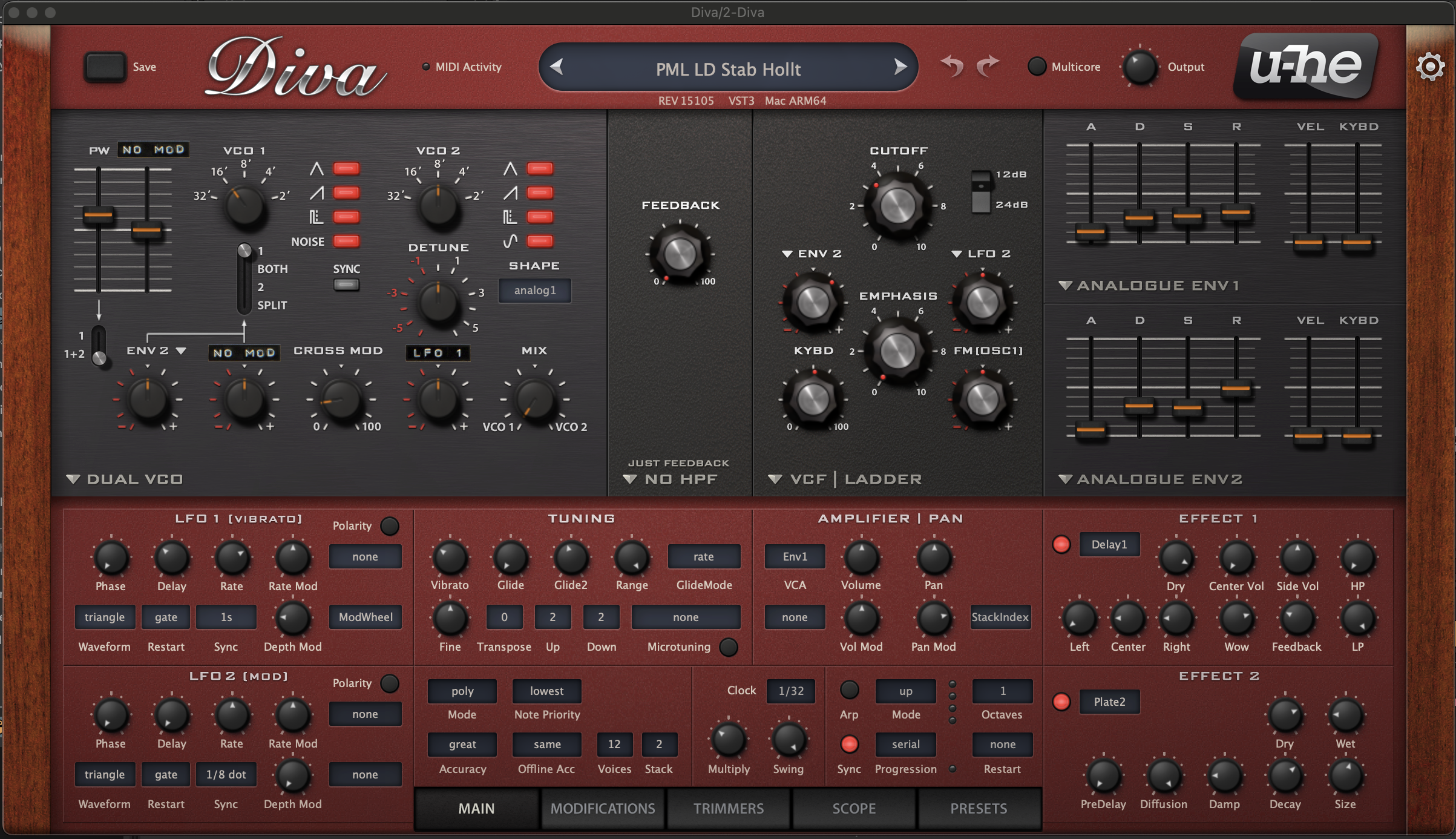Click the Delay1 effect type button
The width and height of the screenshot is (1456, 839).
click(x=1109, y=544)
